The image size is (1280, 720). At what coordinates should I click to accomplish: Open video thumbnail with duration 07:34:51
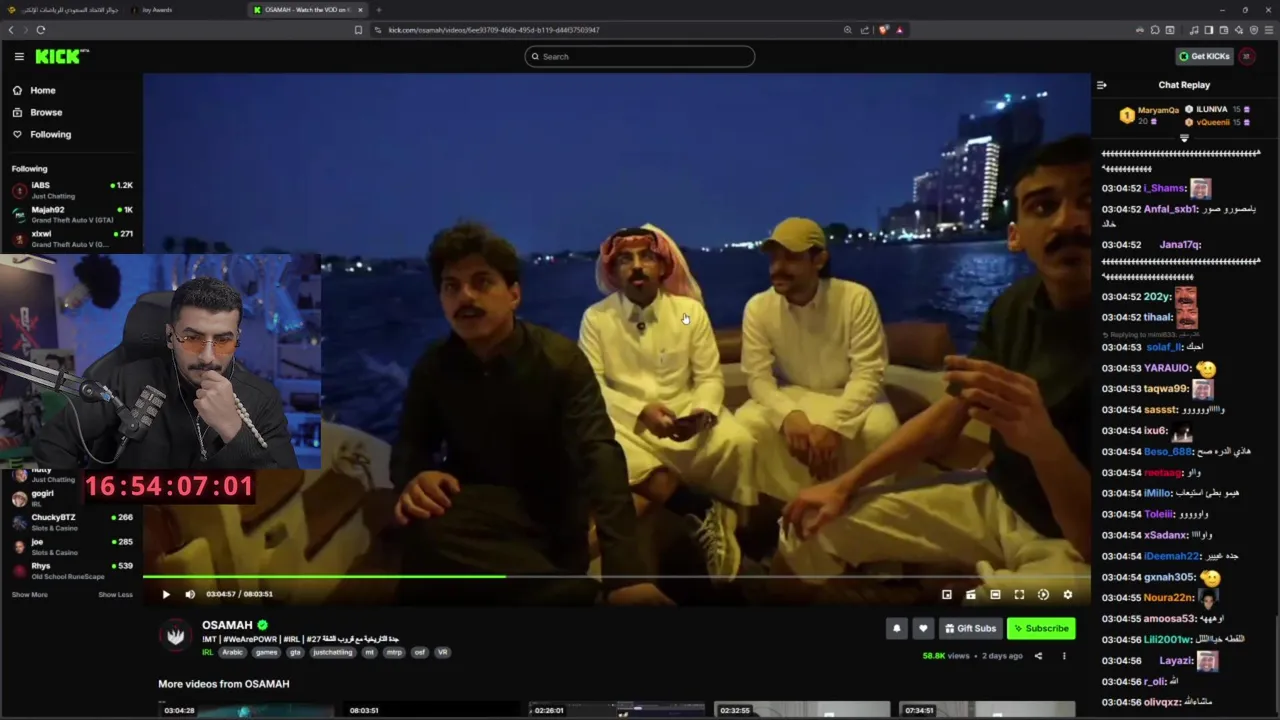(987, 709)
